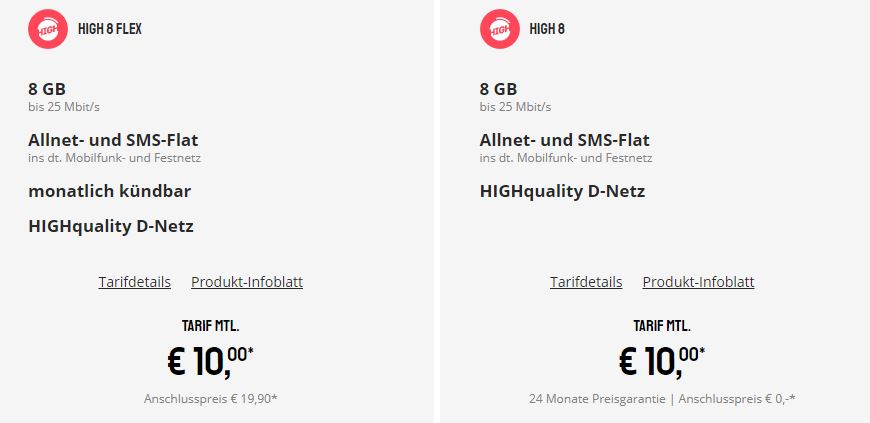870x423 pixels.
Task: Click the red HIGH logo beside HIGH 8 FLEX
Action: coord(48,29)
